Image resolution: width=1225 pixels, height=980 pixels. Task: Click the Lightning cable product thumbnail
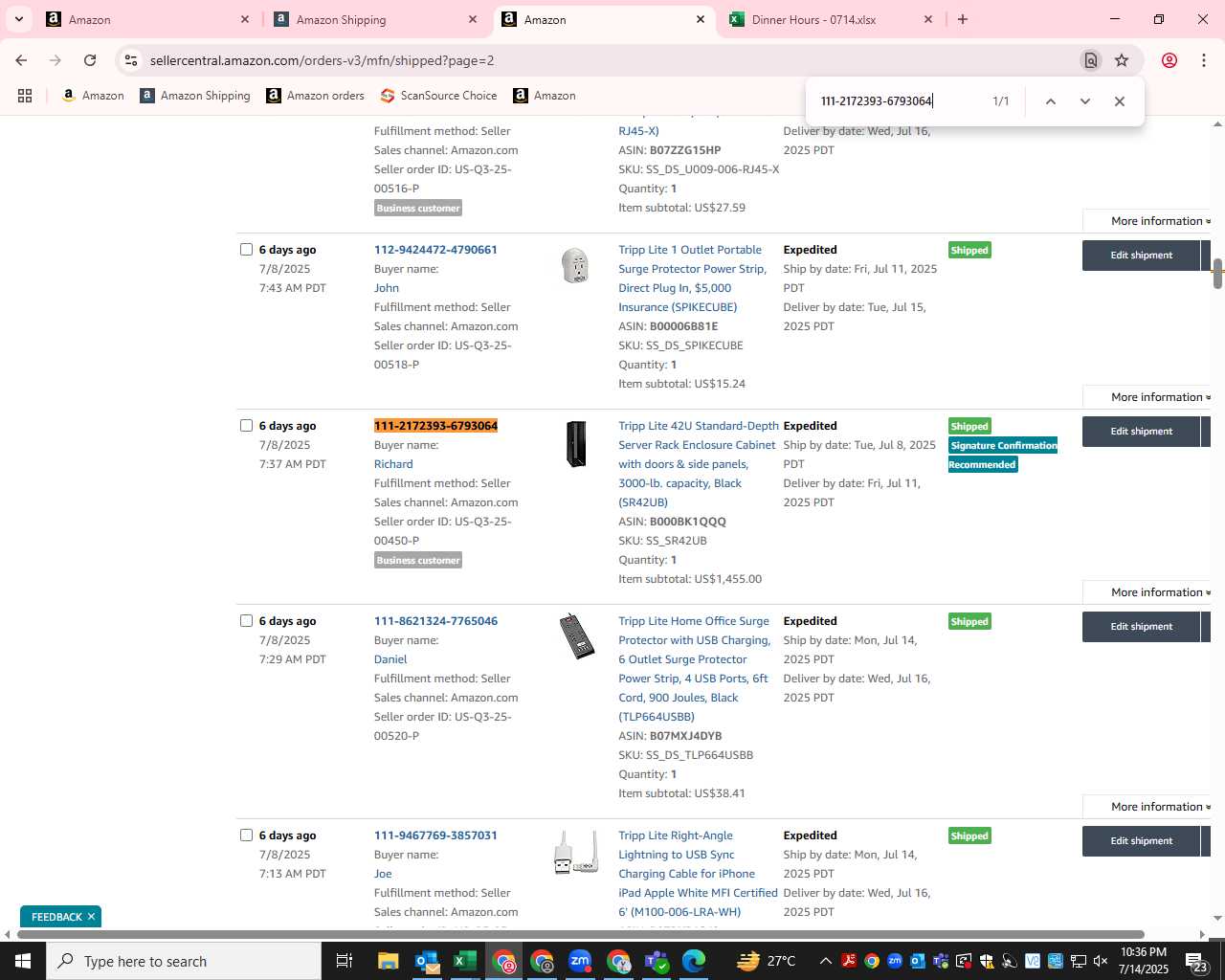click(x=576, y=852)
